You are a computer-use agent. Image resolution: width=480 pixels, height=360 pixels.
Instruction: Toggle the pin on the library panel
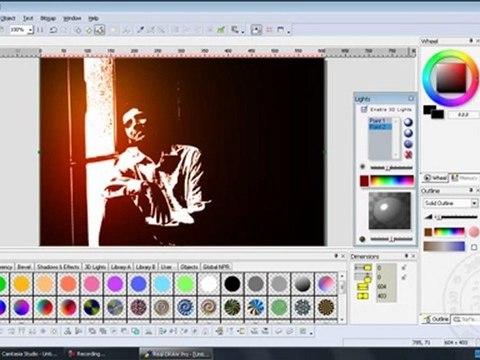(336, 256)
